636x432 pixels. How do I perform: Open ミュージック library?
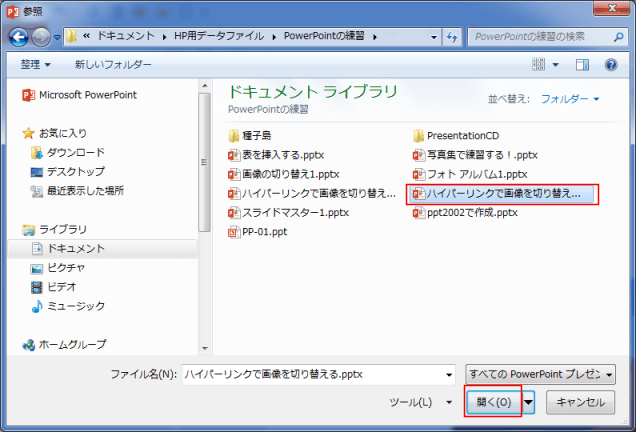68,306
